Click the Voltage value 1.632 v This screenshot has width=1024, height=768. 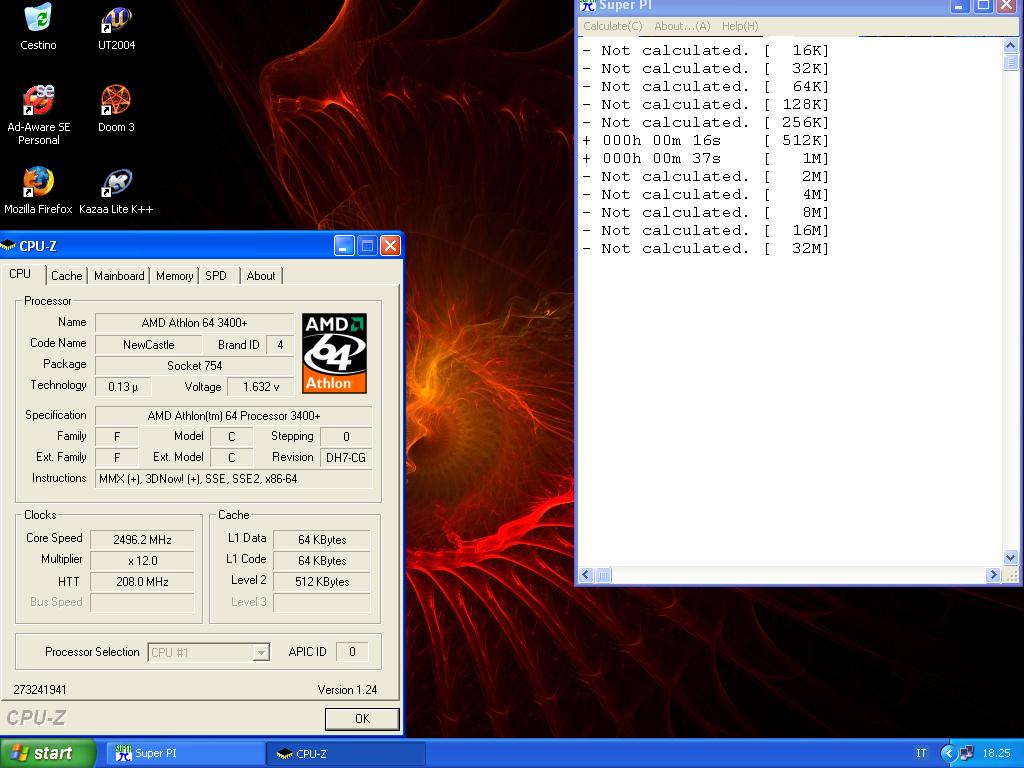(x=261, y=387)
